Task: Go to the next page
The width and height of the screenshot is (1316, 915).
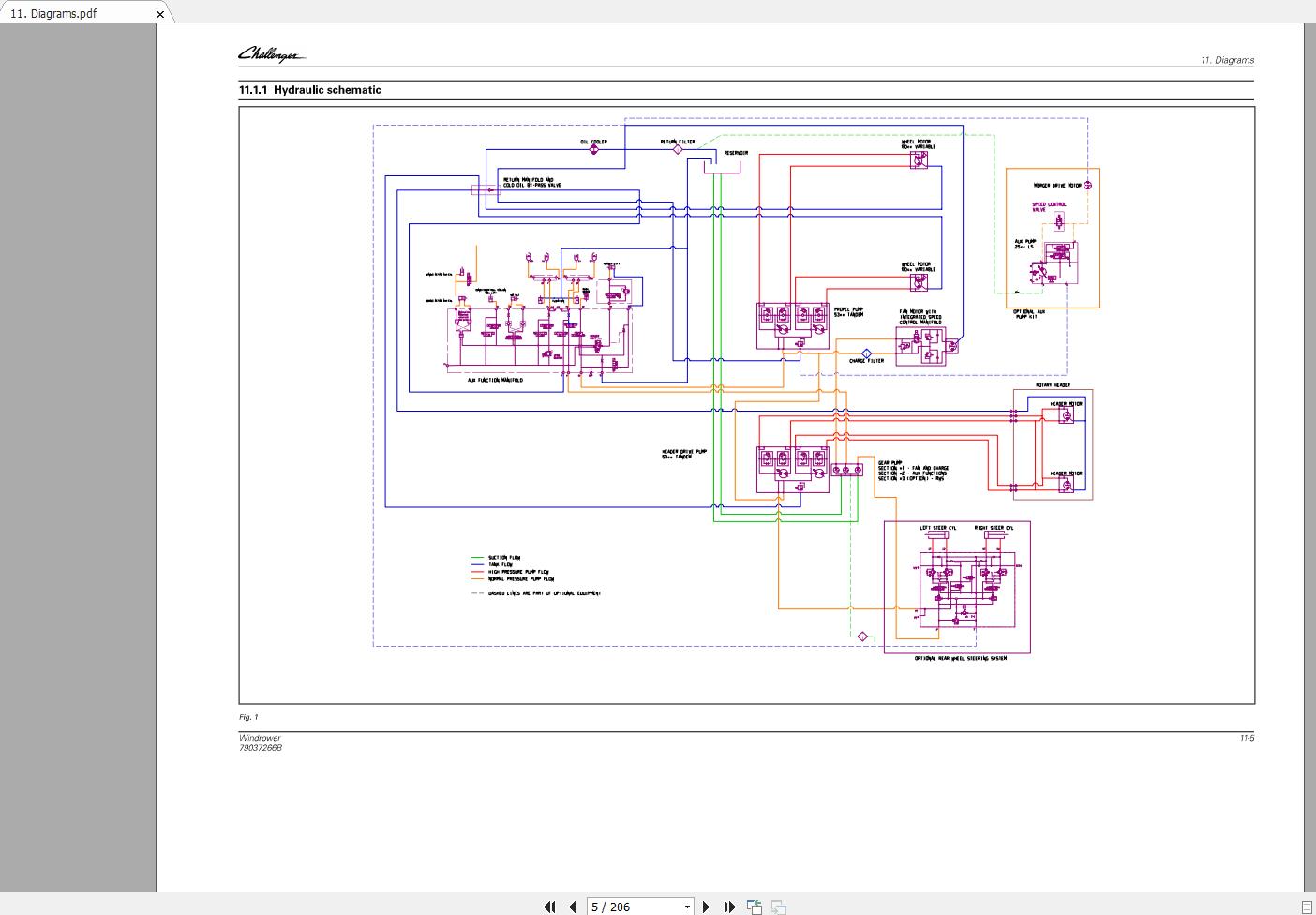Action: [x=707, y=907]
